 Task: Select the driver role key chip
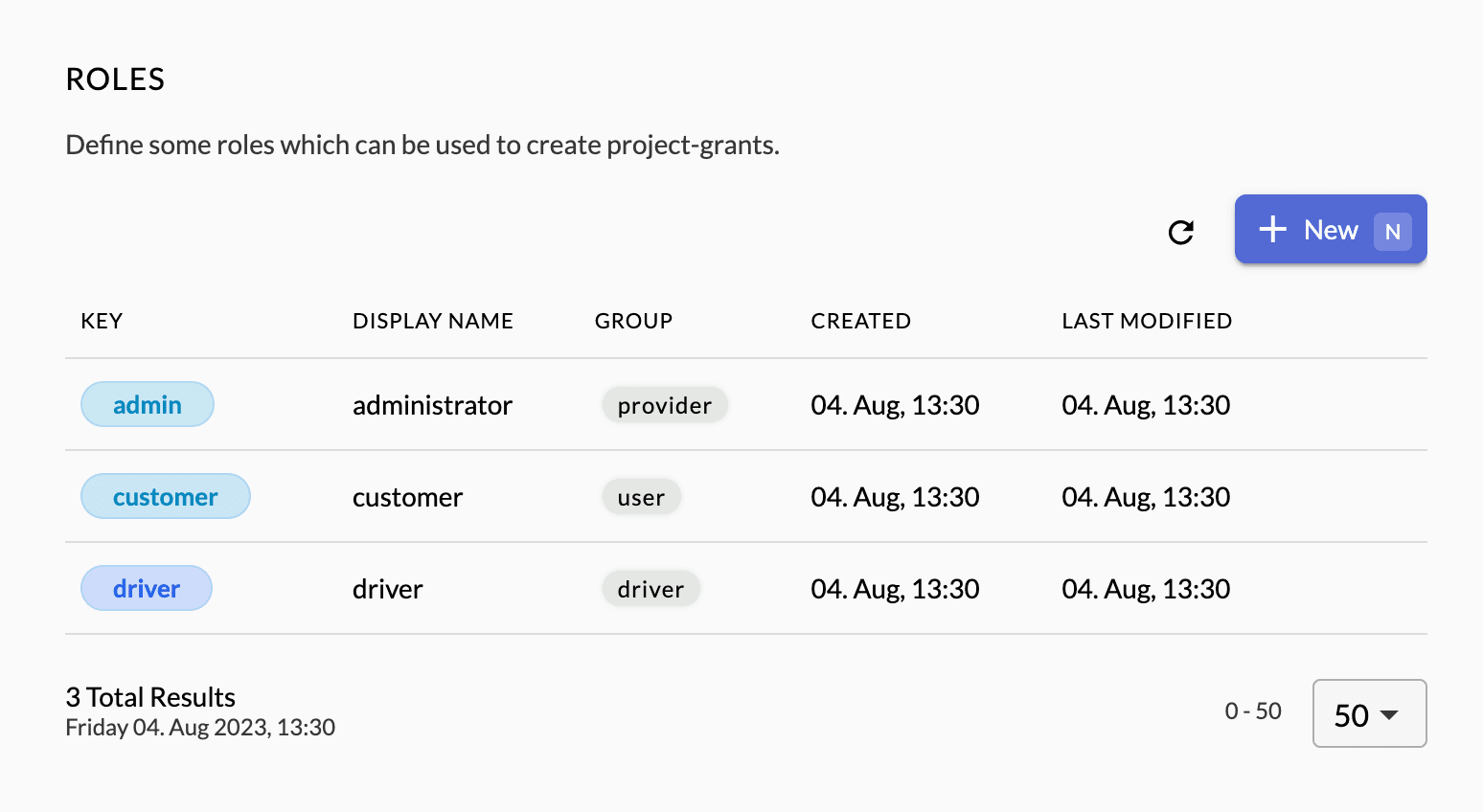tap(147, 589)
